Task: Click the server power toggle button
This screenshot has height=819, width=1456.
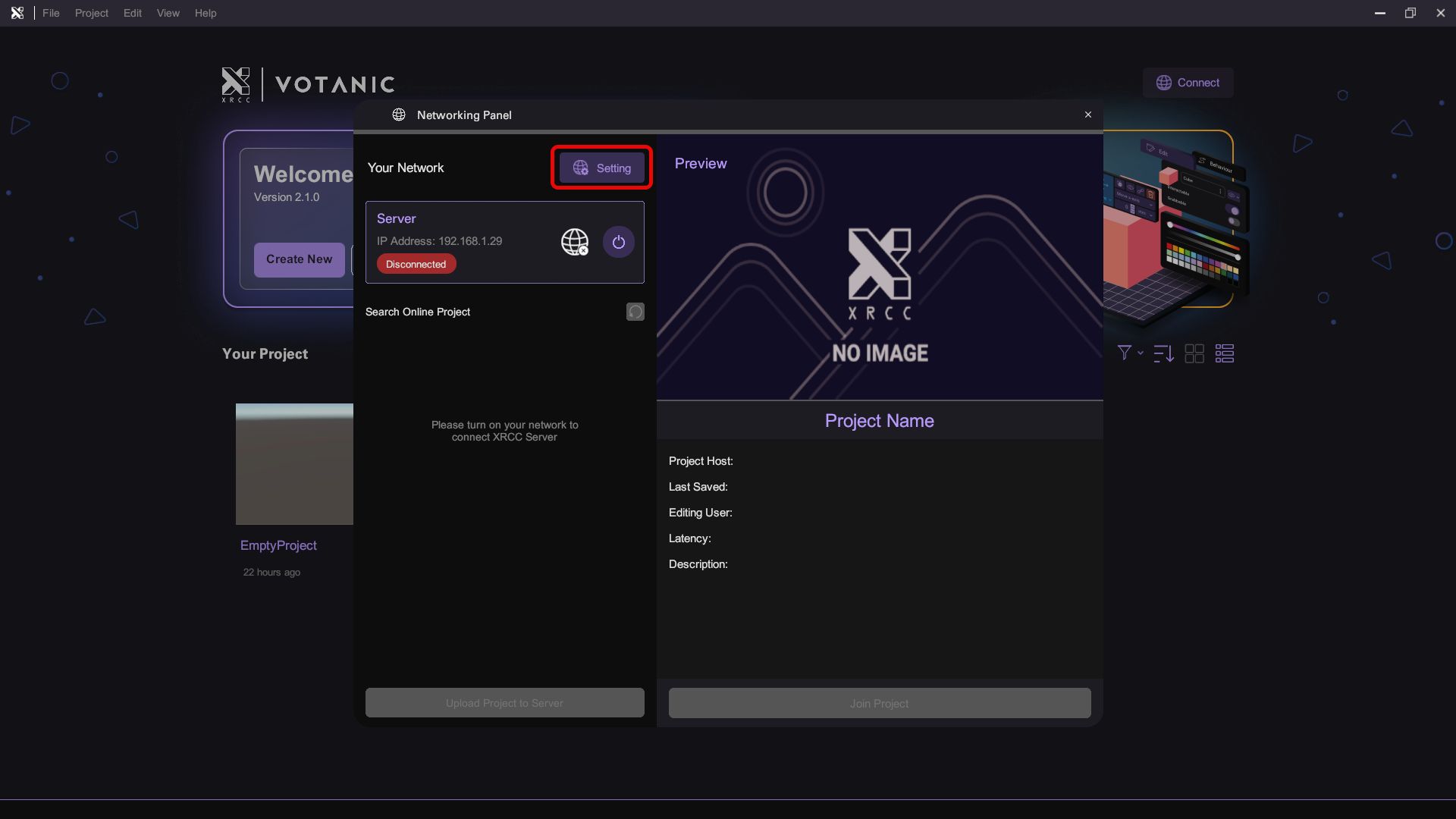Action: 618,242
